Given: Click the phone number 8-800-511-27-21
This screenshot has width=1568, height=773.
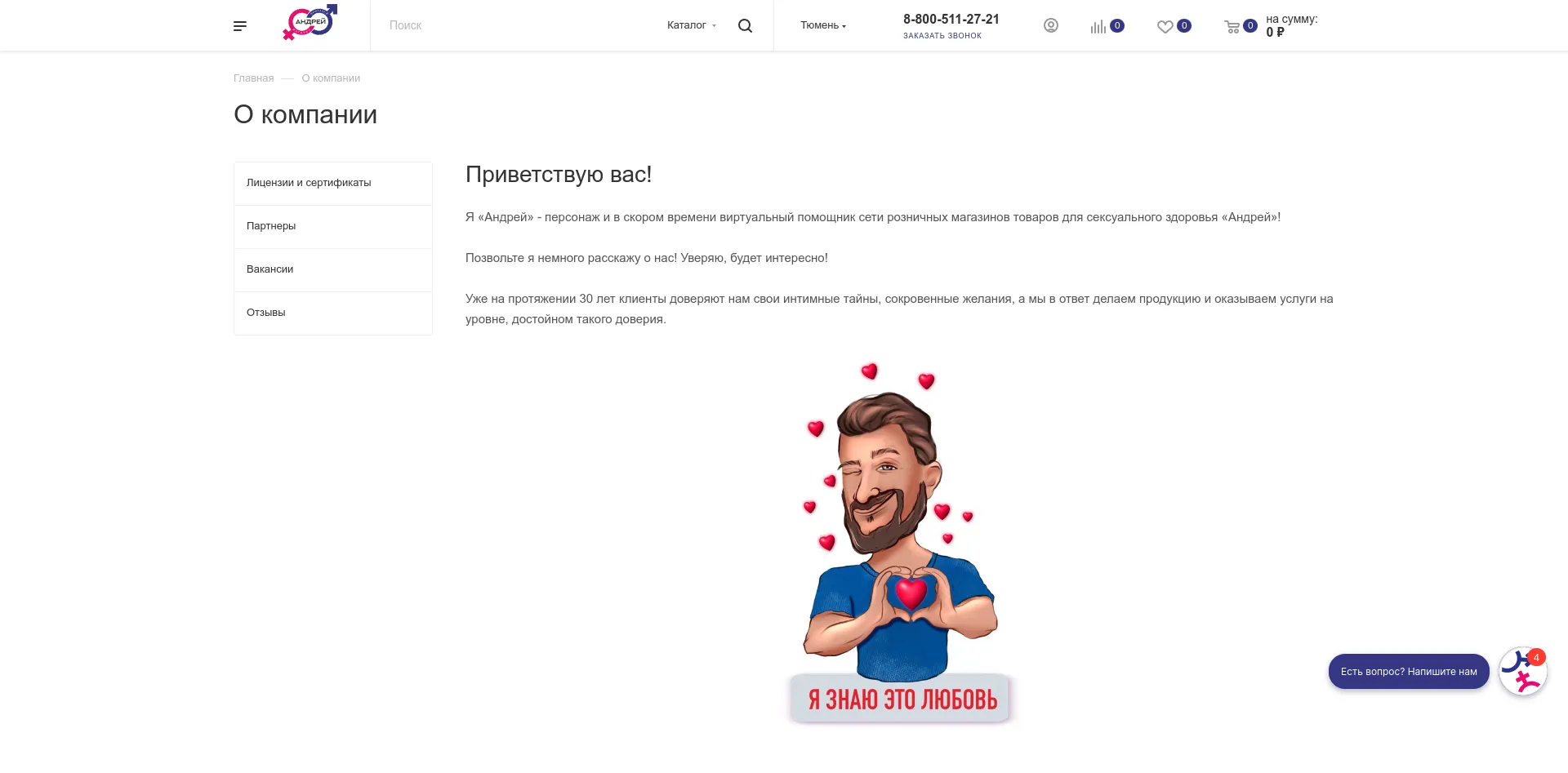Looking at the screenshot, I should click(x=951, y=19).
